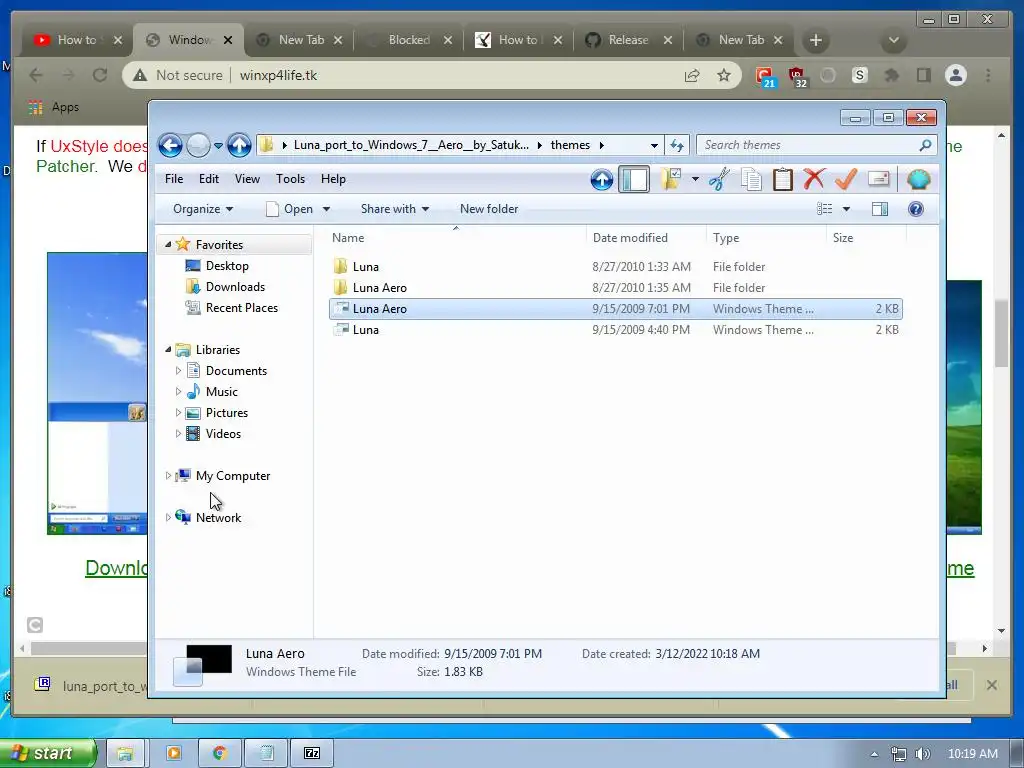Open the Tools menu
This screenshot has width=1024, height=768.
coord(290,179)
